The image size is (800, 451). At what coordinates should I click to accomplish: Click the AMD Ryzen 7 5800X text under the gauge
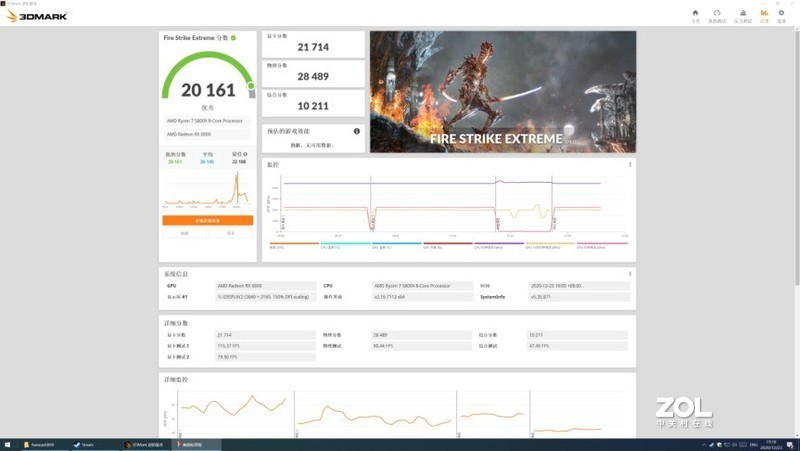point(205,121)
